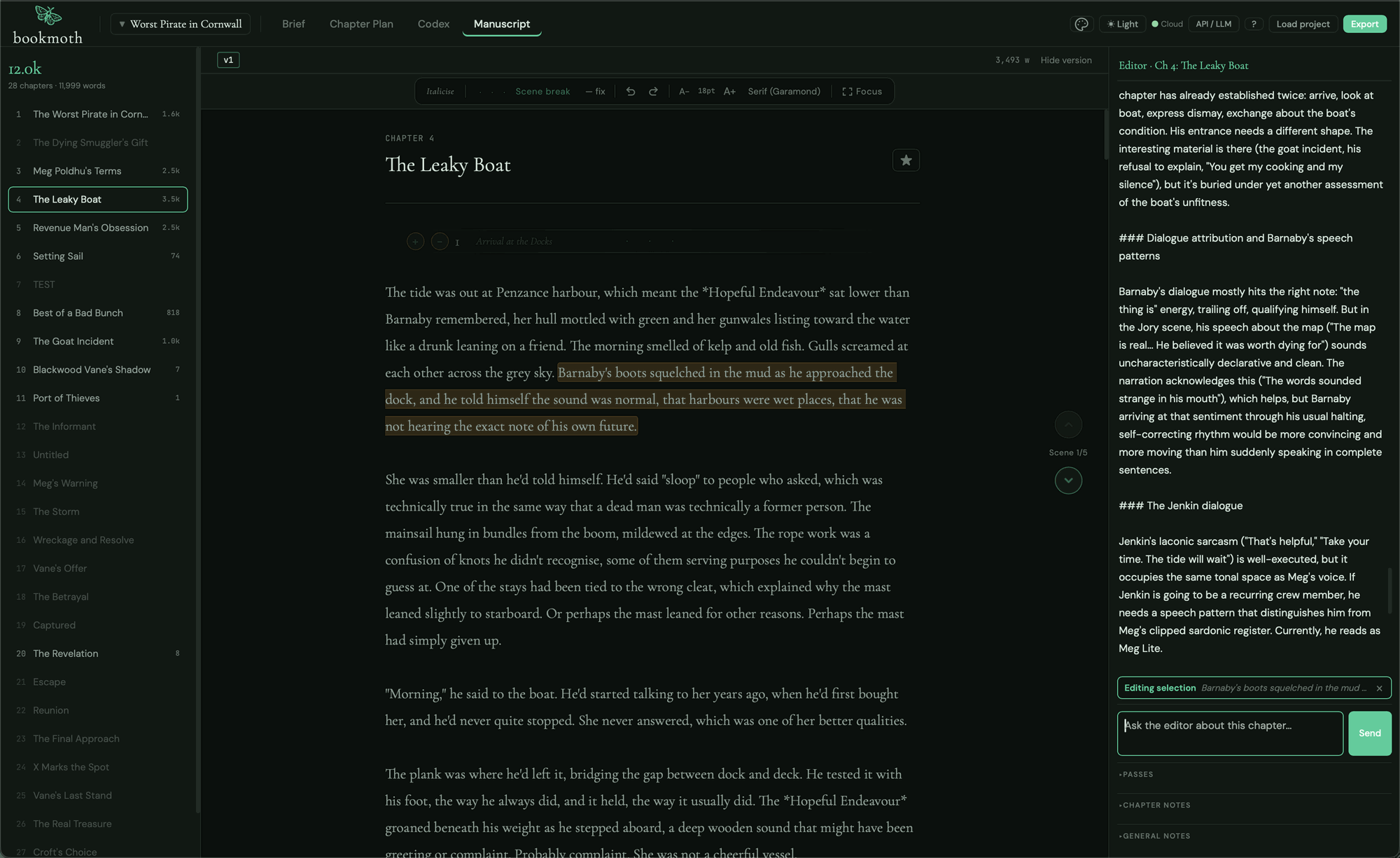This screenshot has width=1400, height=858.
Task: Open chapter Revenue Man's Obsession
Action: [98, 228]
